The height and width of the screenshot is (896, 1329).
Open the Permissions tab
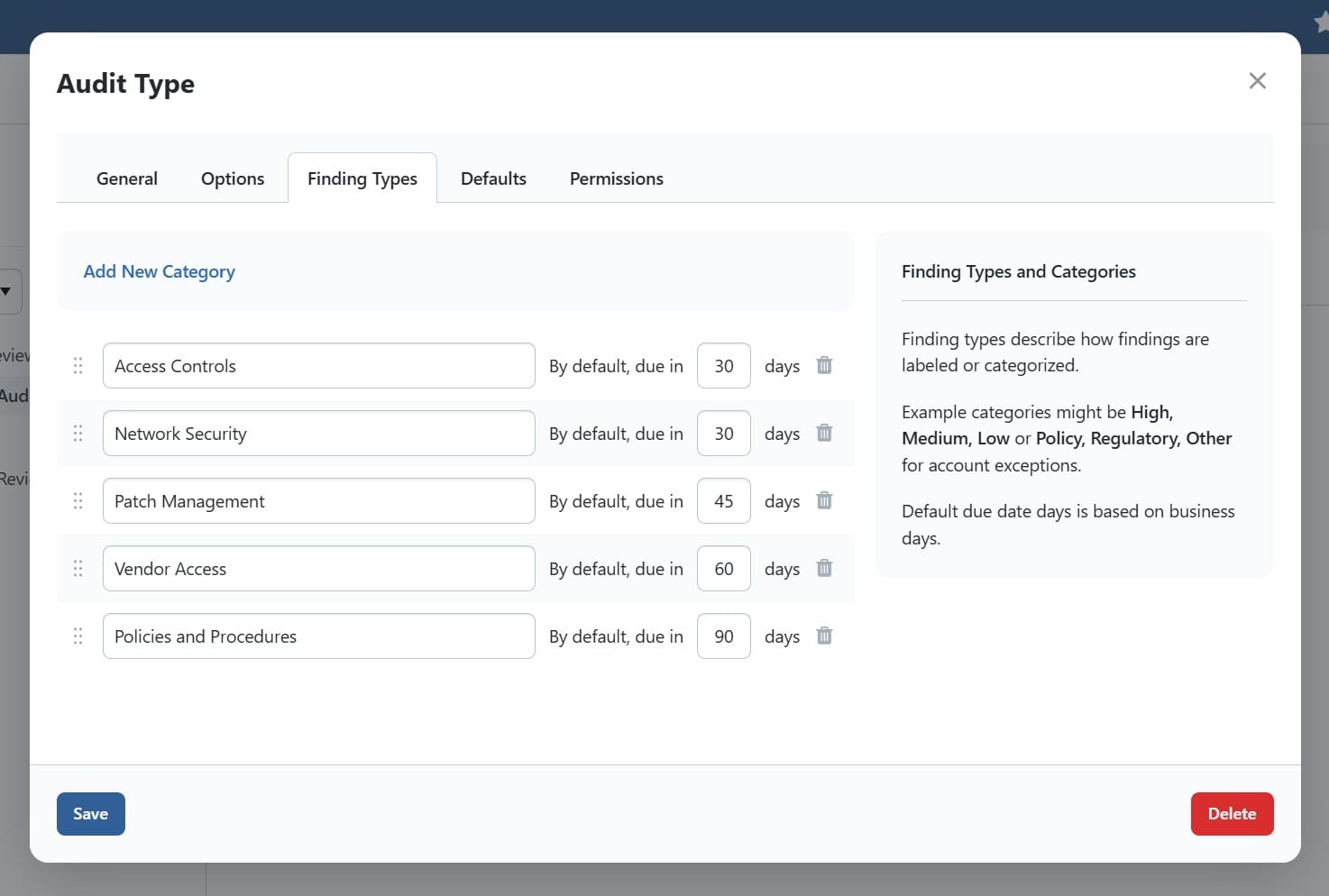coord(617,178)
